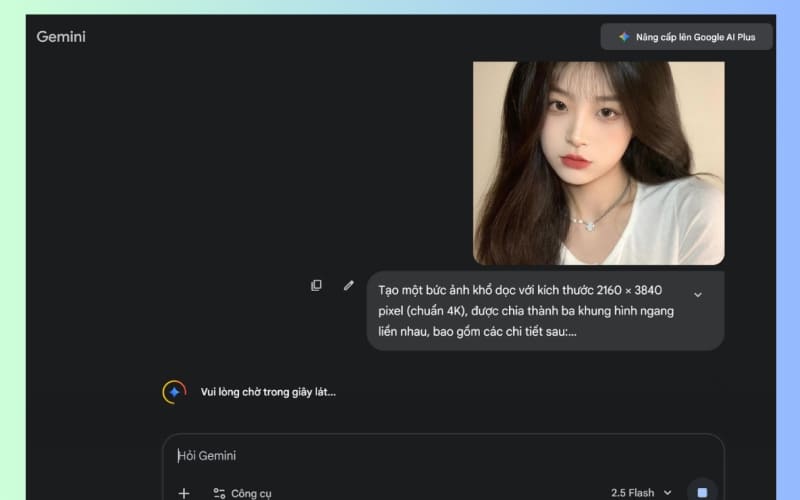Click the spinning Gemini spark loading icon
Image resolution: width=800 pixels, height=500 pixels.
point(174,392)
